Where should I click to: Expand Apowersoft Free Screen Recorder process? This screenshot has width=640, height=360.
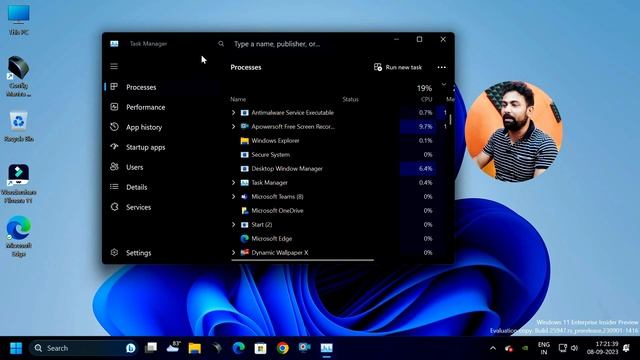[x=233, y=127]
